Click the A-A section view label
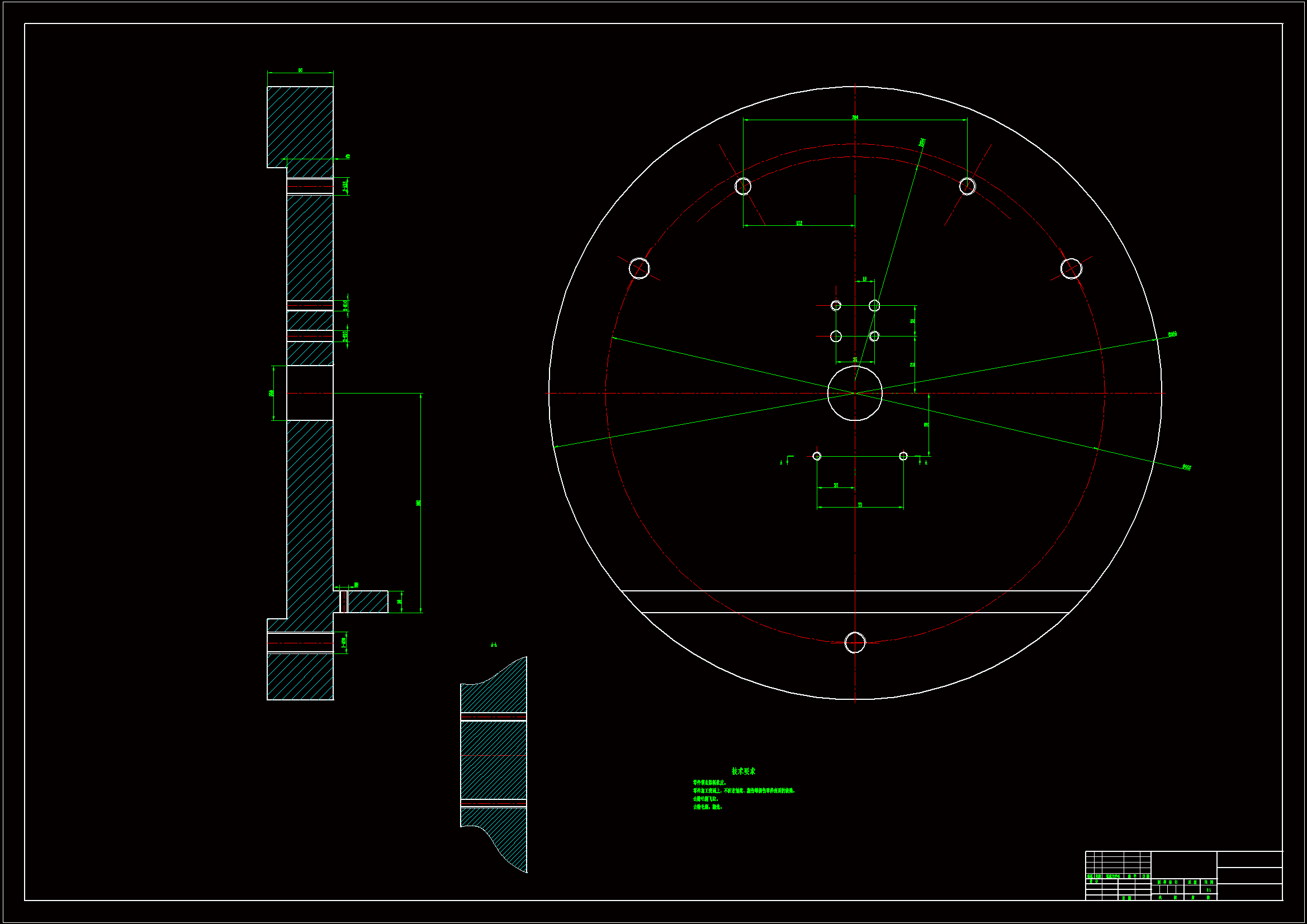The height and width of the screenshot is (924, 1307). 494,645
